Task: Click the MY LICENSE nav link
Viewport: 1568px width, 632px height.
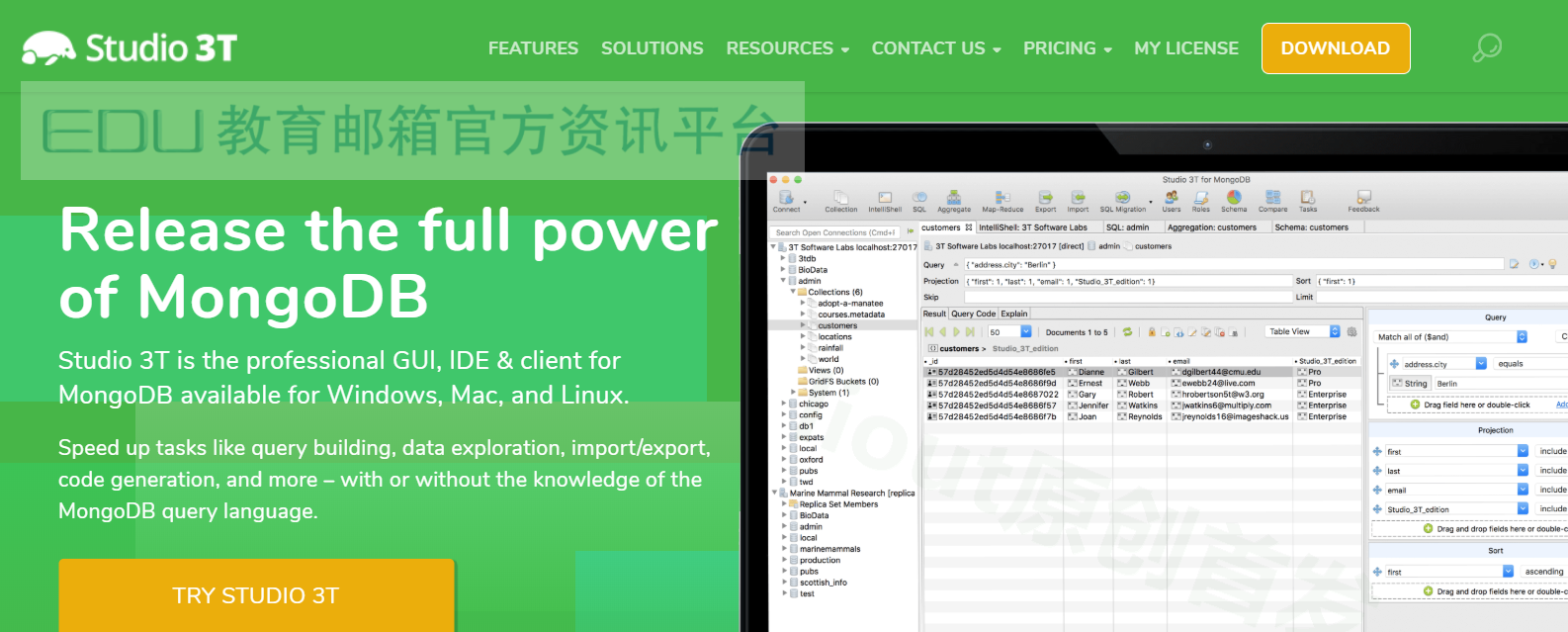Action: point(1186,47)
